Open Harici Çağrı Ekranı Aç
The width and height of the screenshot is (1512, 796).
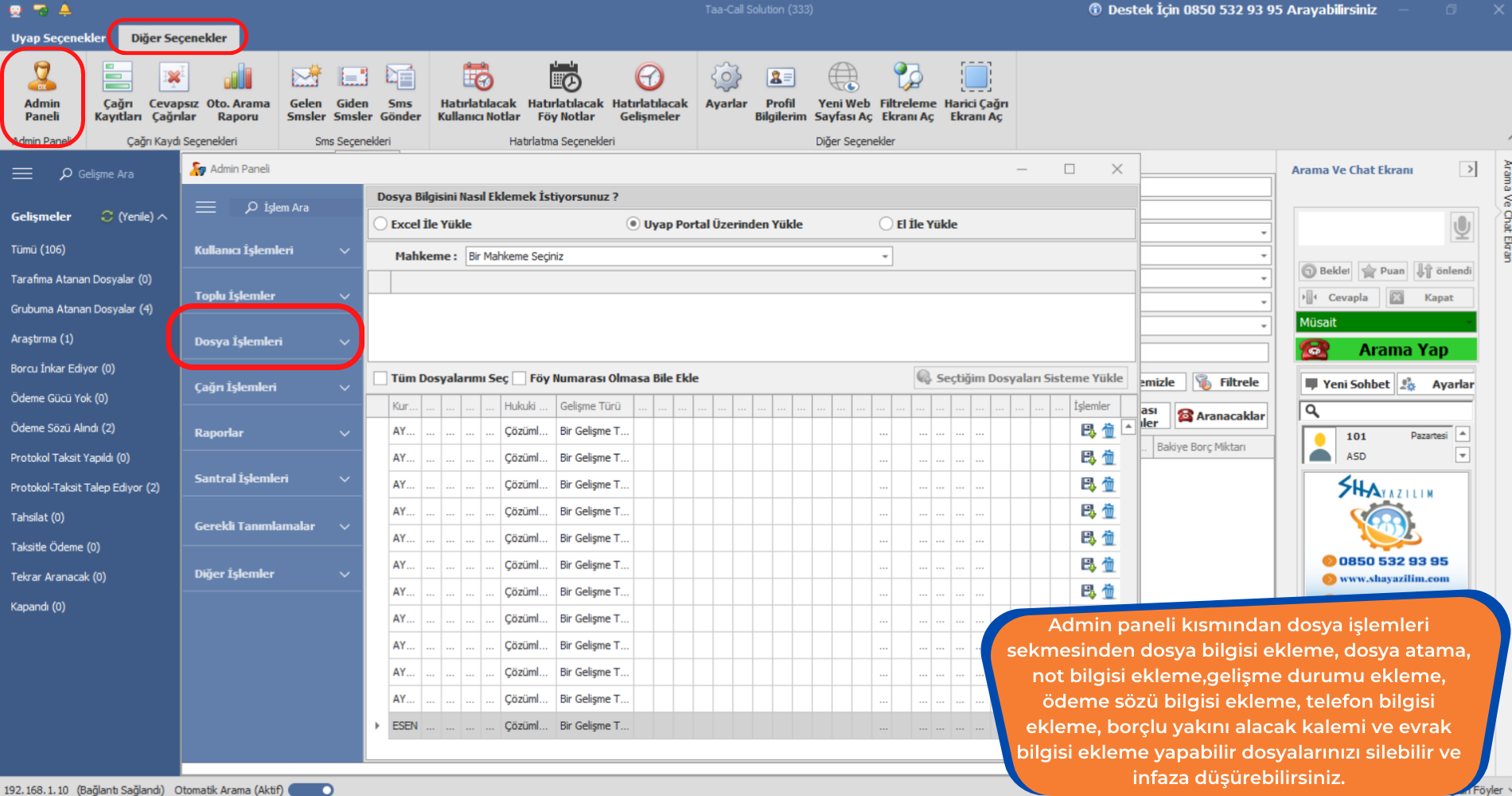[976, 91]
